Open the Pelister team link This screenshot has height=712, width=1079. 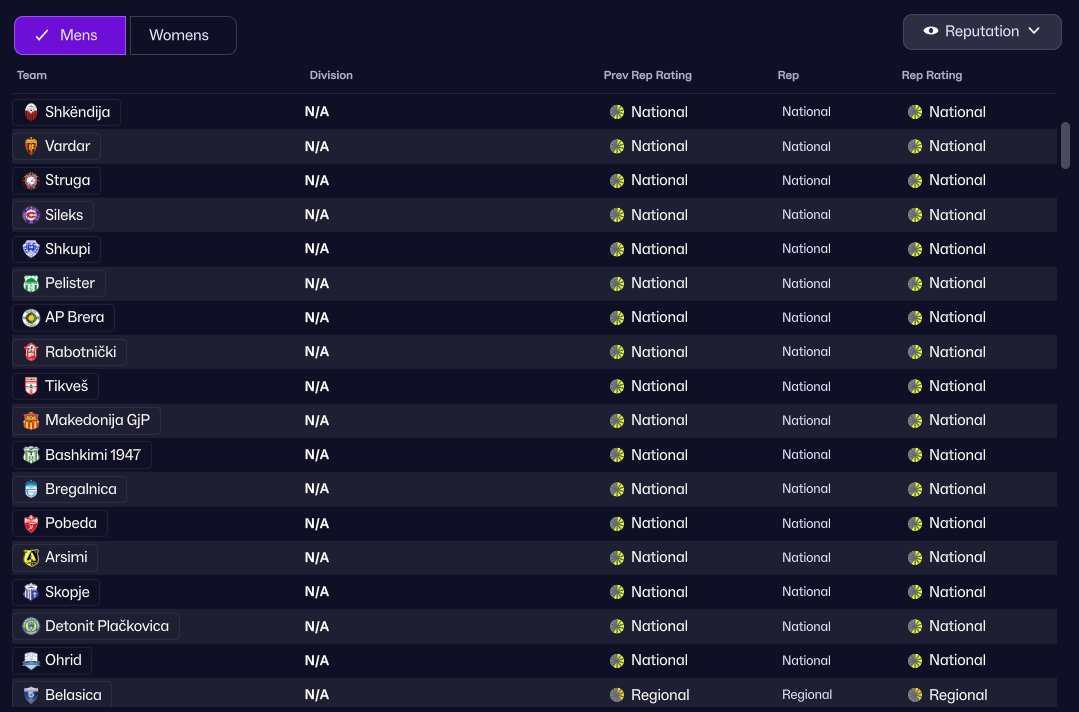[x=58, y=283]
